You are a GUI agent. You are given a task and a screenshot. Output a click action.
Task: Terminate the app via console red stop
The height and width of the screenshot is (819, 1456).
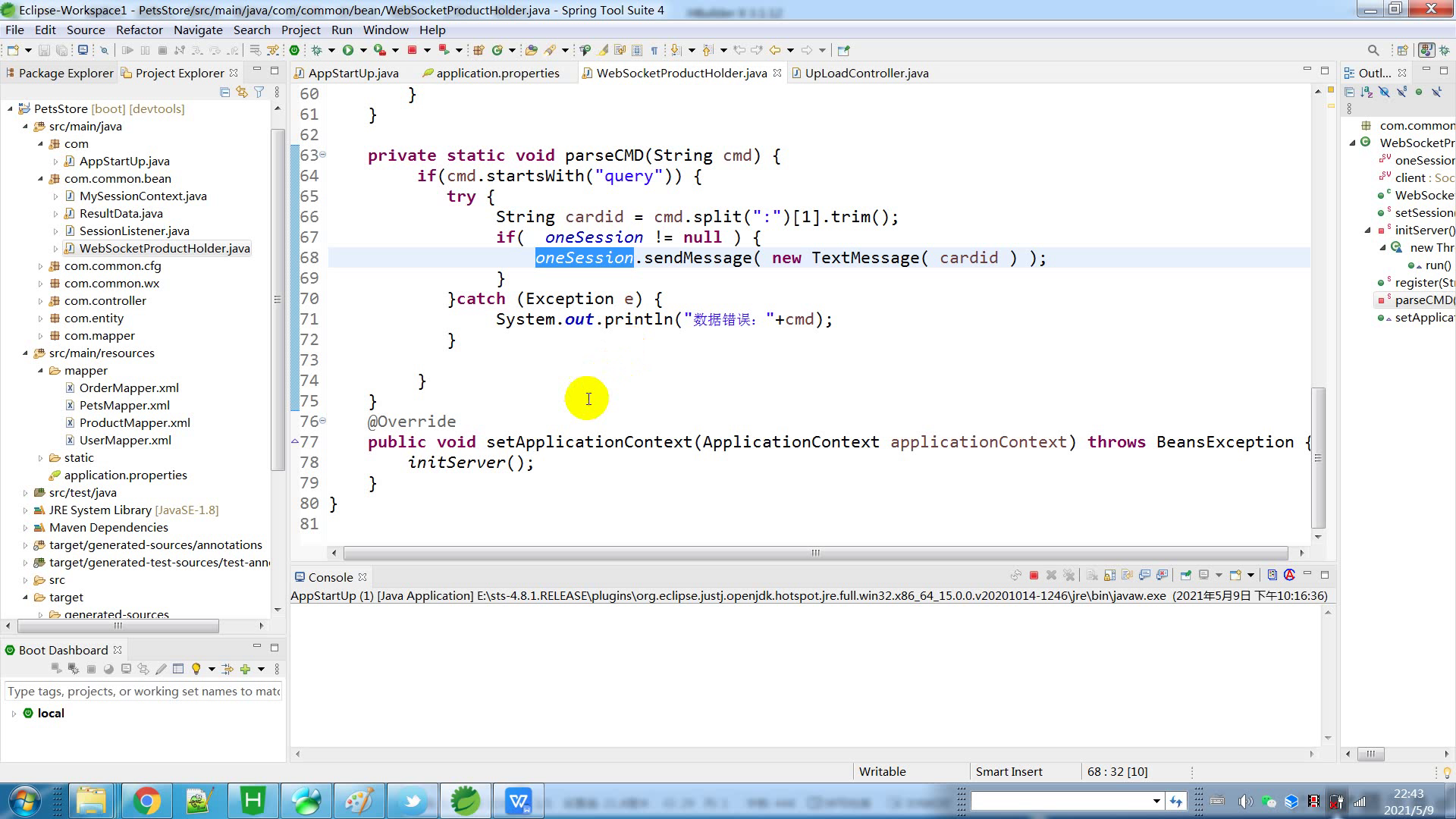1034,576
